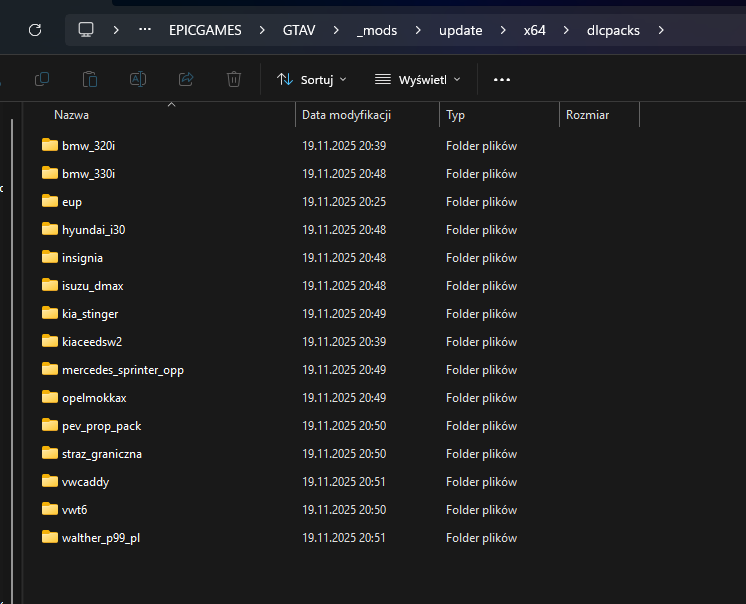
Task: Select the walther_p99_pl folder
Action: [x=100, y=538]
